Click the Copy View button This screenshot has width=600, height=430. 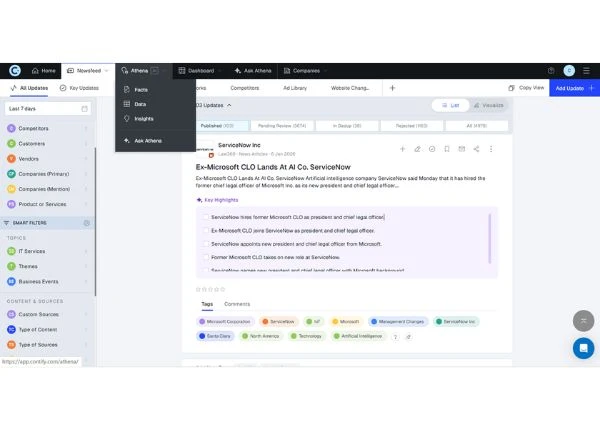click(526, 88)
